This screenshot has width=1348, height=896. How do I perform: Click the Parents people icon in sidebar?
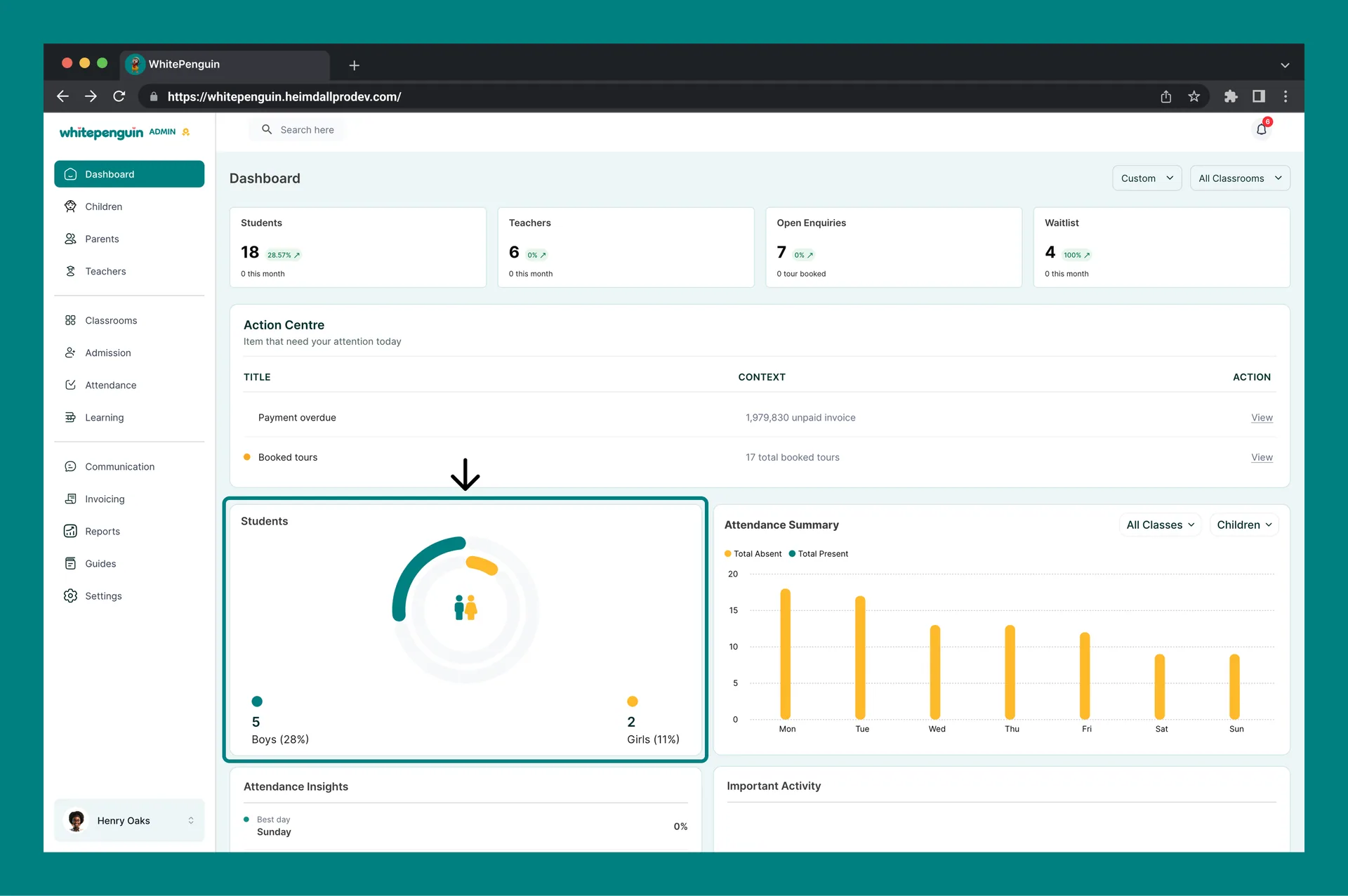[70, 239]
